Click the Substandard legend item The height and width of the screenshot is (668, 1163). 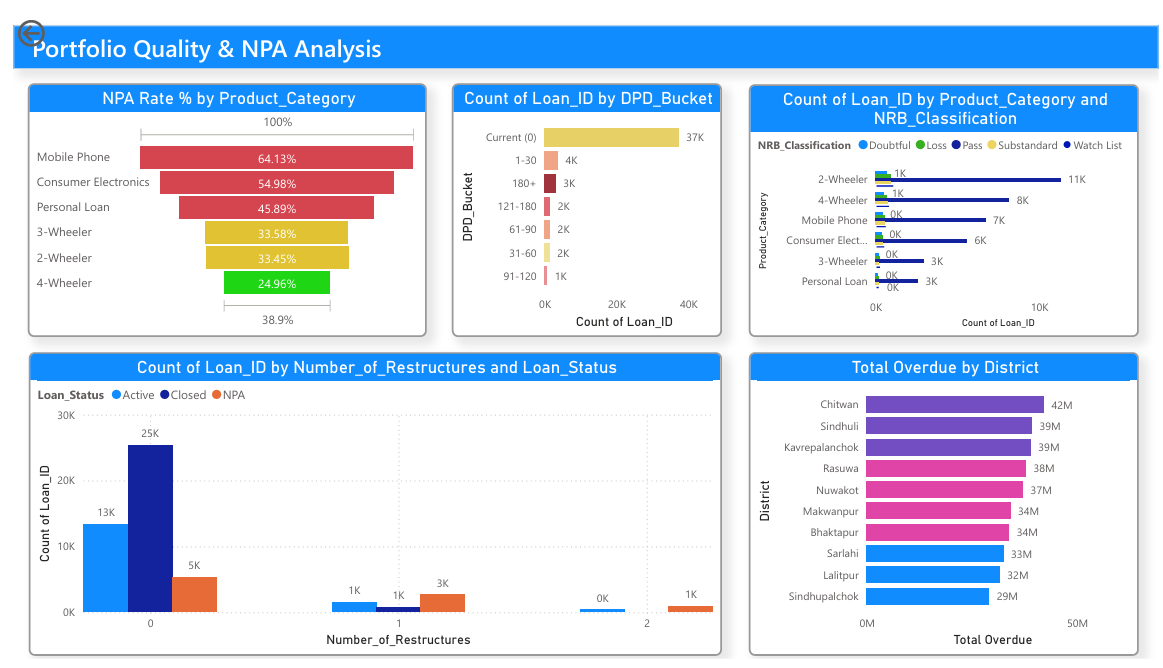(1022, 145)
